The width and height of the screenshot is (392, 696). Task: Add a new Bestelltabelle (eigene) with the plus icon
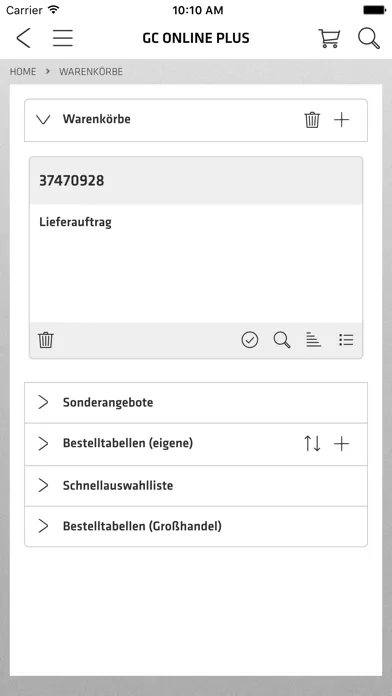click(x=341, y=444)
